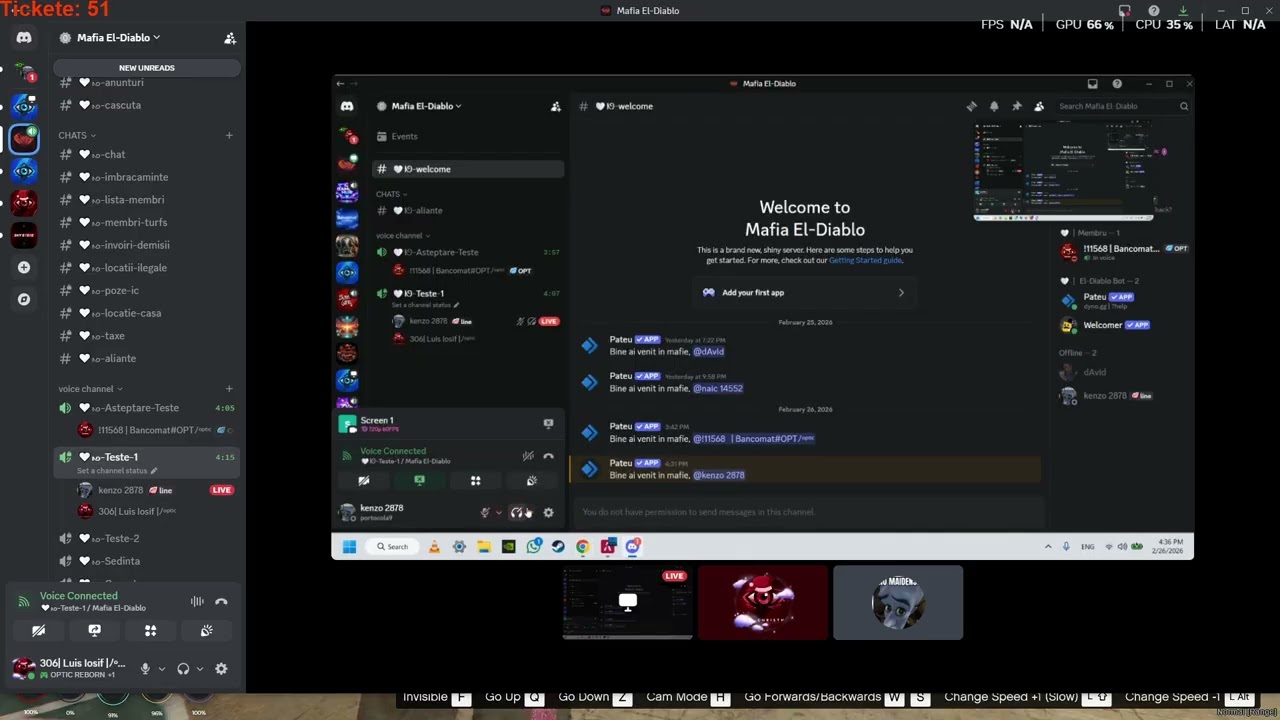Open the imbracaminte channel
The height and width of the screenshot is (720, 1280).
(x=146, y=177)
